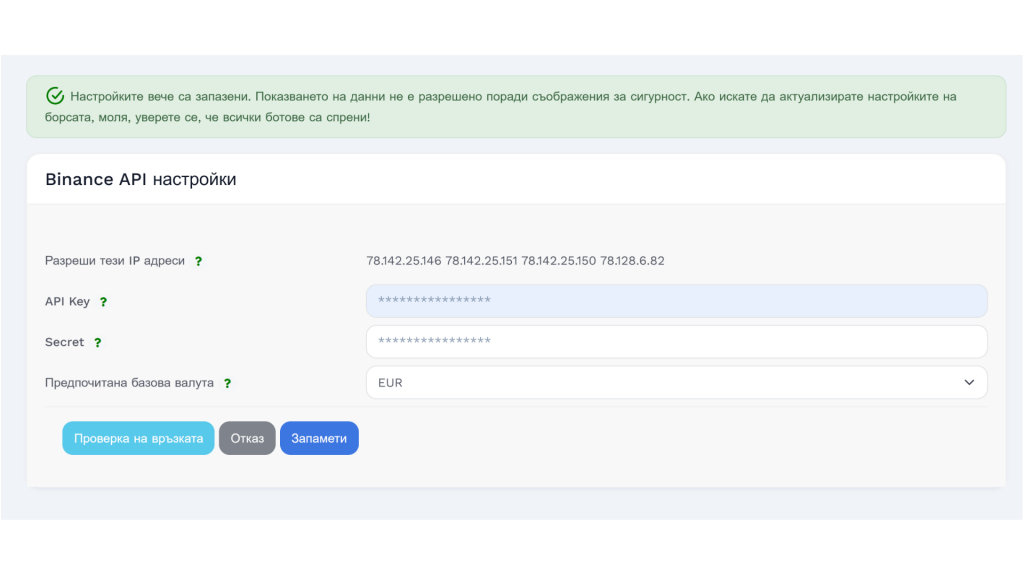Click the allowed IP addresses text 78.142.25.146
The height and width of the screenshot is (576, 1024).
click(404, 261)
